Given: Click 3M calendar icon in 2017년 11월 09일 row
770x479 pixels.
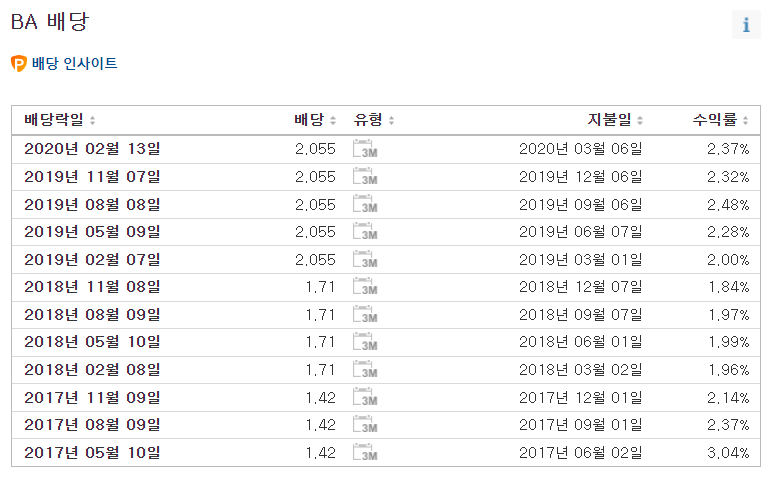Looking at the screenshot, I should tap(365, 397).
